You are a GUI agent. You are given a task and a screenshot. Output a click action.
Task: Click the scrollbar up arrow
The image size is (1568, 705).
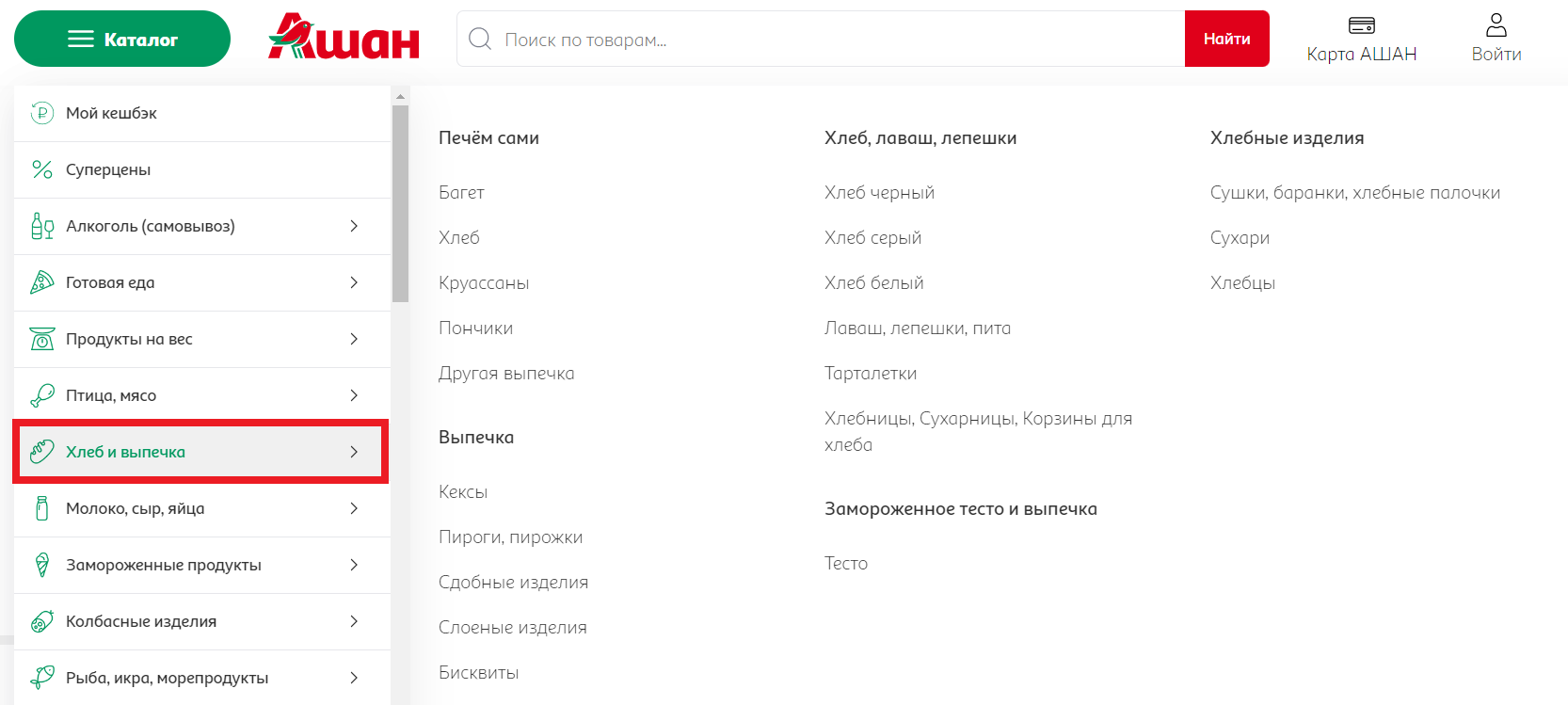coord(400,96)
